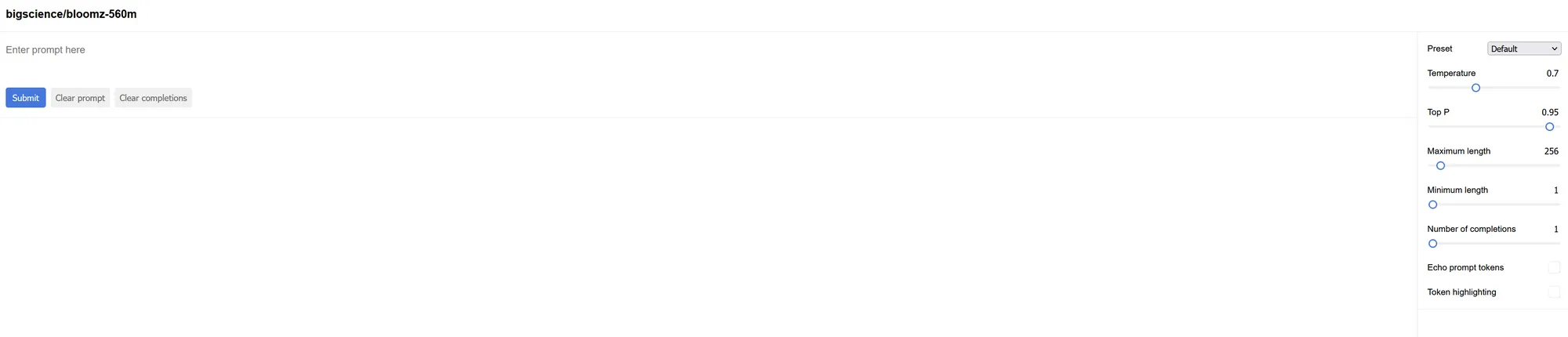Viewport: 1568px width, 337px height.
Task: Click the Minimum length slider handle
Action: [x=1433, y=205]
